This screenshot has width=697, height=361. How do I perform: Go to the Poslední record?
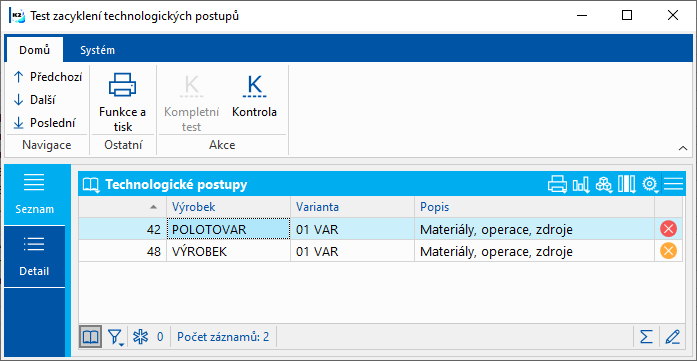click(44, 123)
